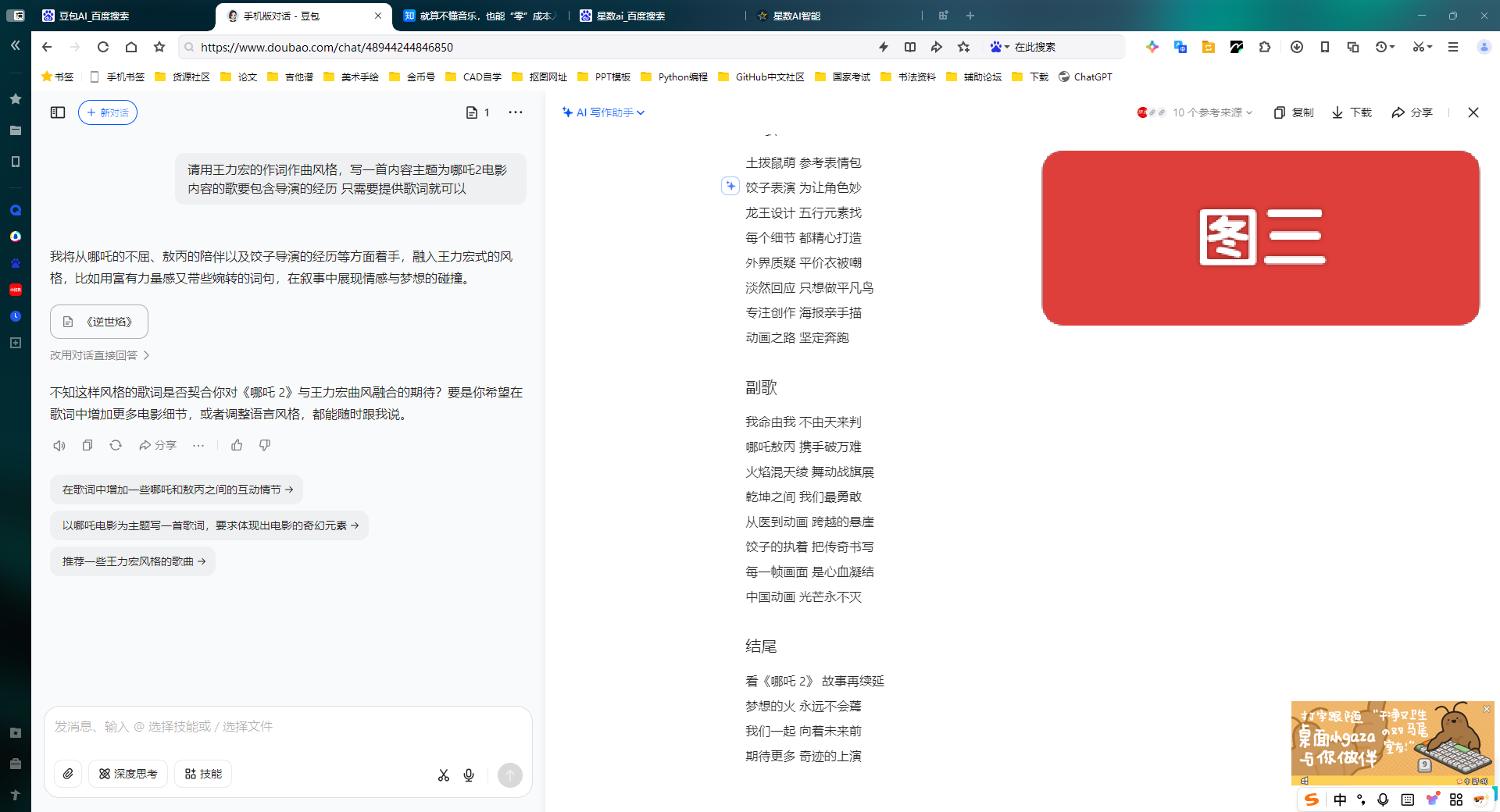
Task: Share the 分享 result from the top bar
Action: click(1411, 112)
